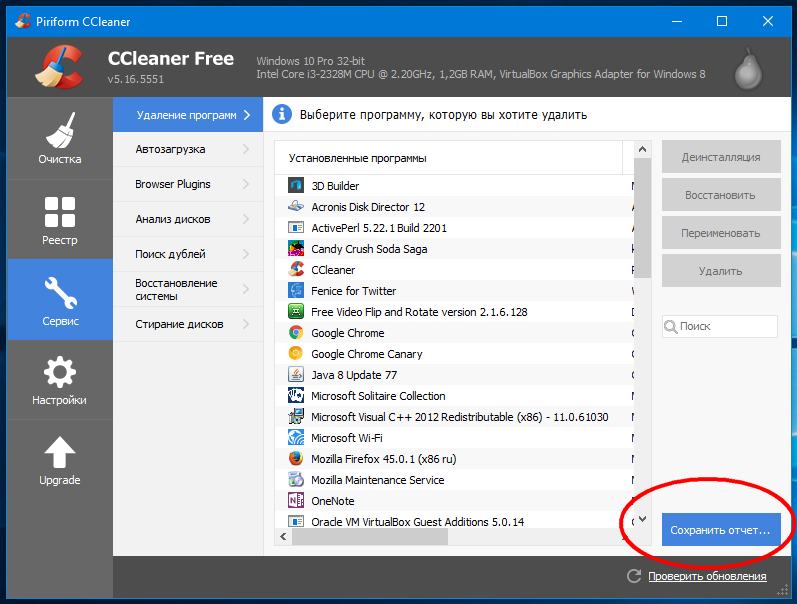Click the Деинсталляция button

(x=721, y=157)
